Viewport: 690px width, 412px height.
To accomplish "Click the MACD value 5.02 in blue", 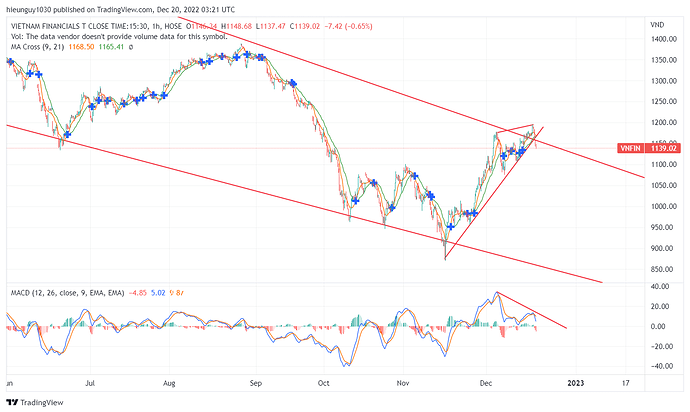I will click(158, 293).
